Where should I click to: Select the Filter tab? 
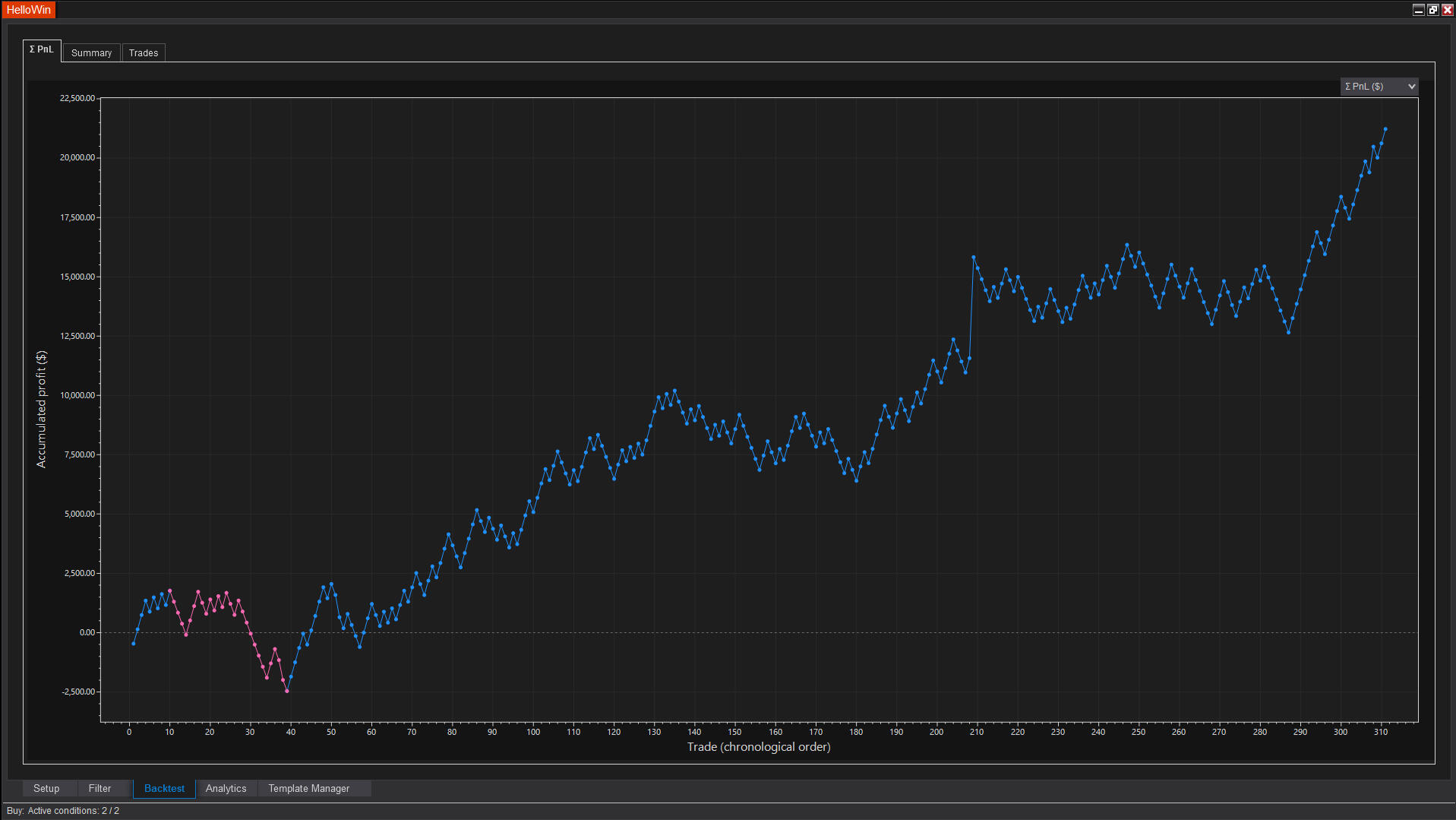click(99, 789)
